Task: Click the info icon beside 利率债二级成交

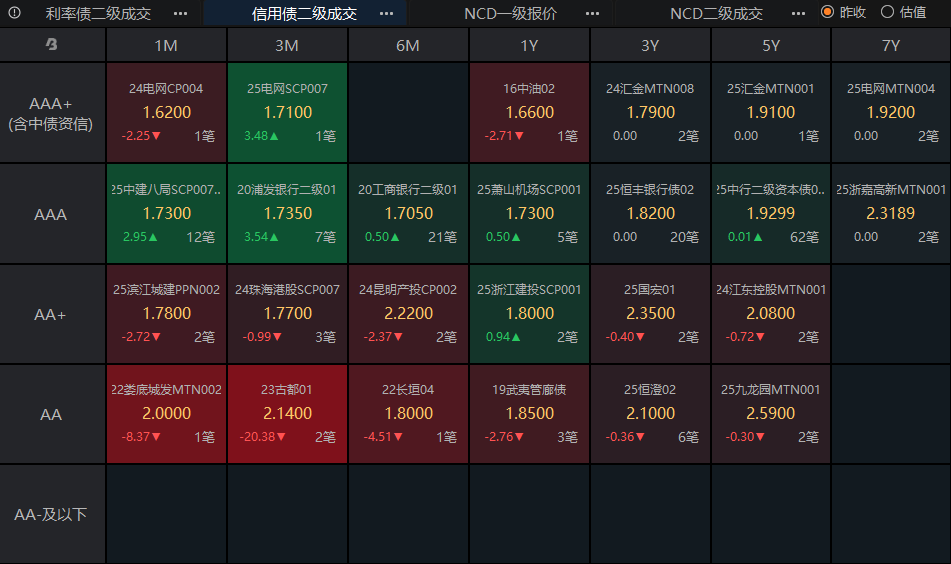Action: pyautogui.click(x=15, y=13)
